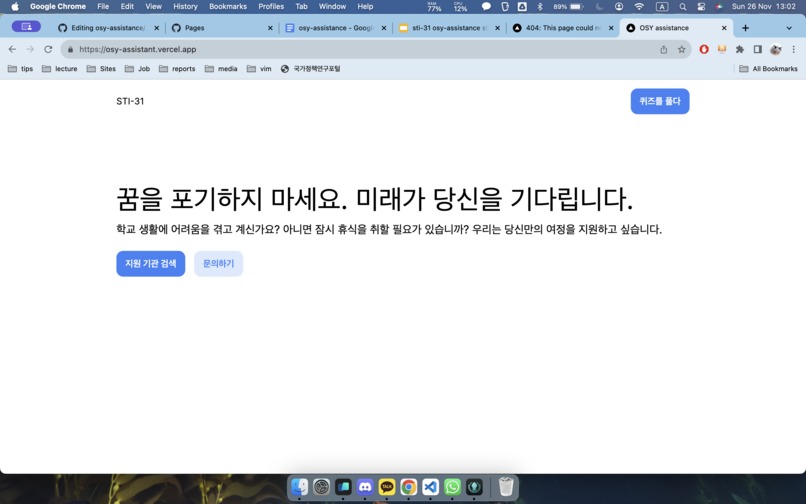This screenshot has width=806, height=504.
Task: Bookmark this page with the star icon
Action: [682, 49]
